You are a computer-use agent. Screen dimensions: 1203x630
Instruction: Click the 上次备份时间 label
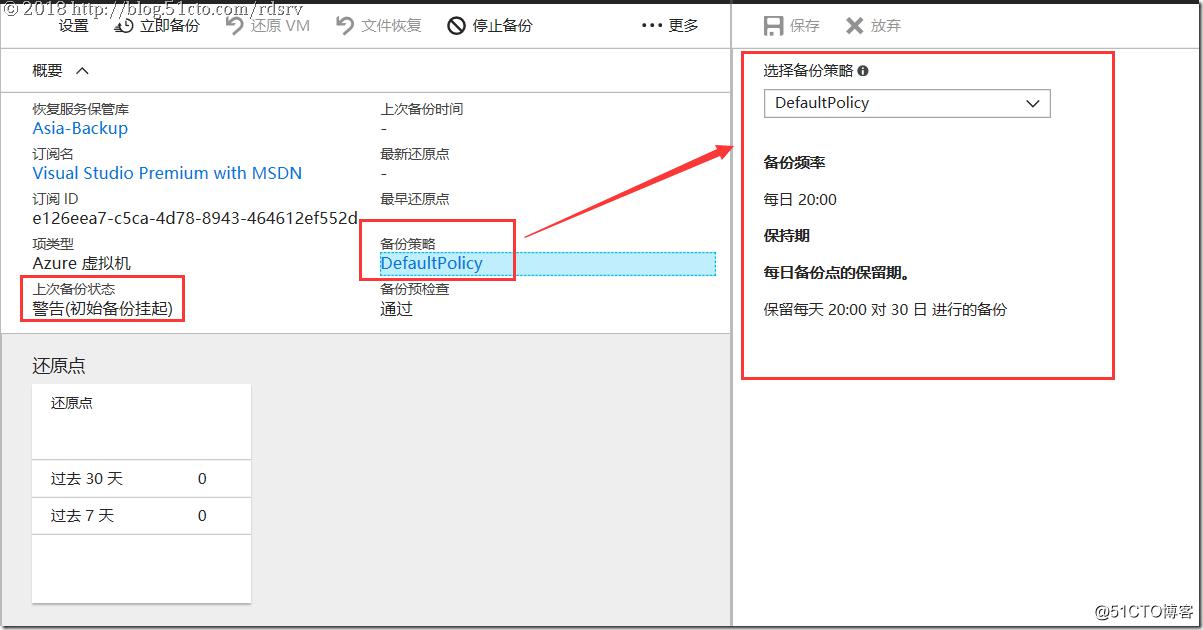[421, 109]
